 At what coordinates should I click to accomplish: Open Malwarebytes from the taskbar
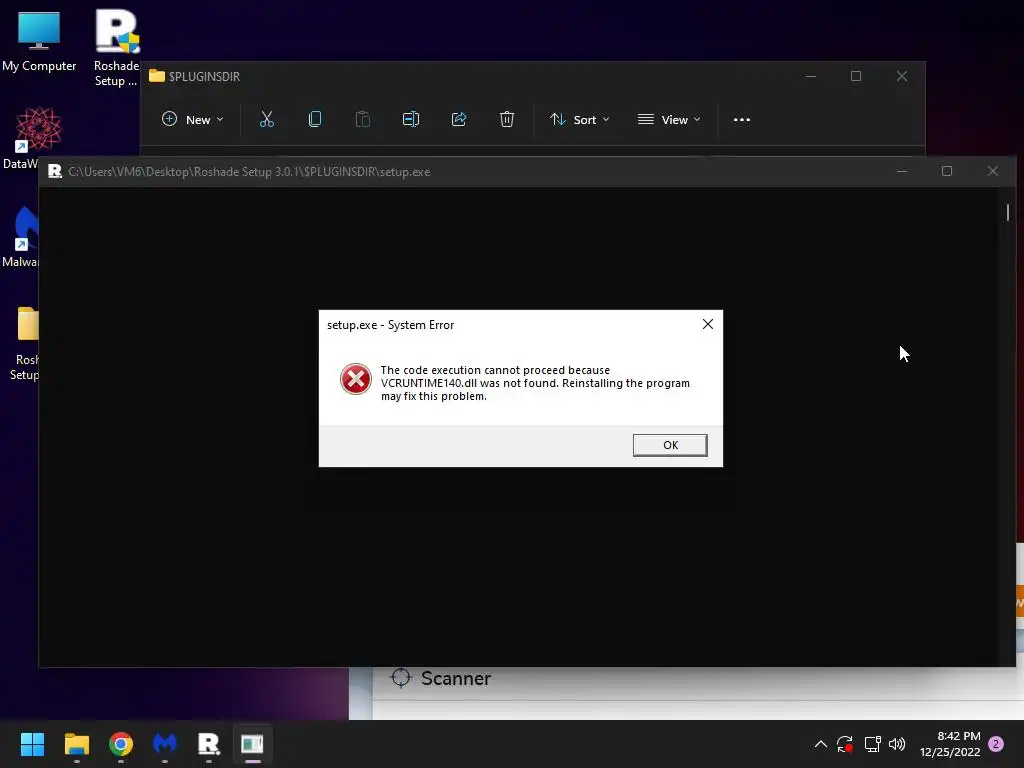click(x=165, y=744)
